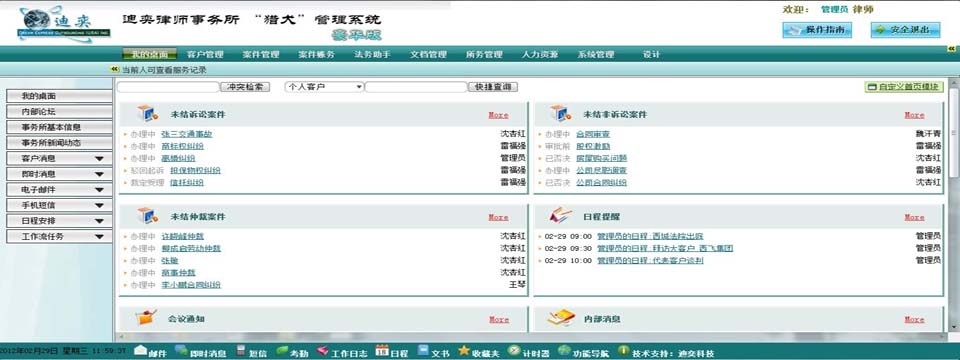The height and width of the screenshot is (360, 960).
Task: Open the 文书 documents icon
Action: (x=423, y=350)
